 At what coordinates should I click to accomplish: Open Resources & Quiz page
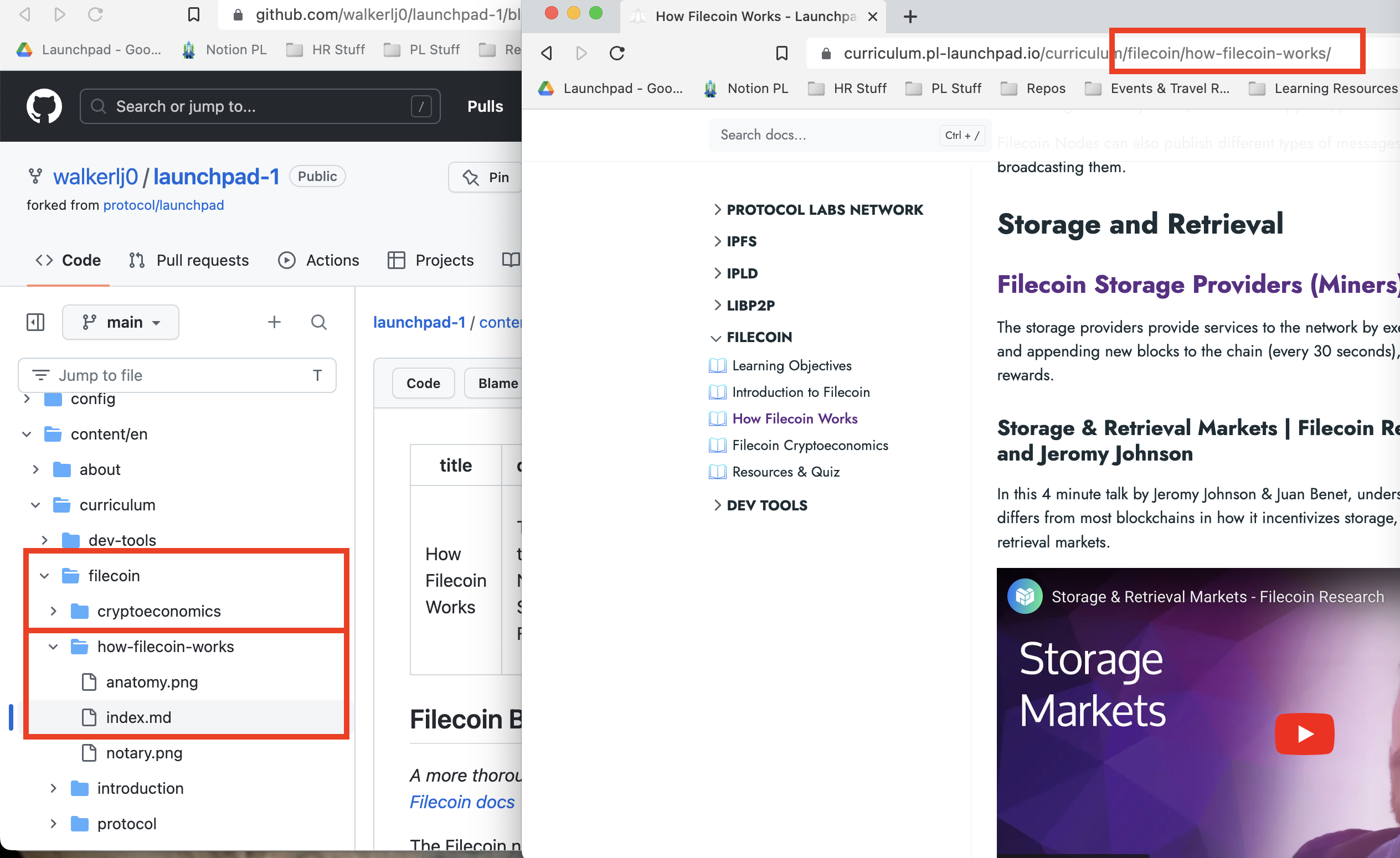[x=785, y=472]
